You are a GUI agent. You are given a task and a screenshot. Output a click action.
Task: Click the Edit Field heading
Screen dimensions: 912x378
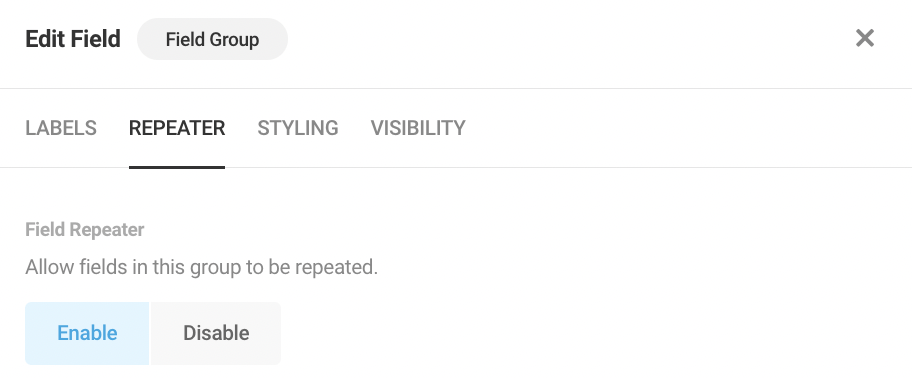73,39
